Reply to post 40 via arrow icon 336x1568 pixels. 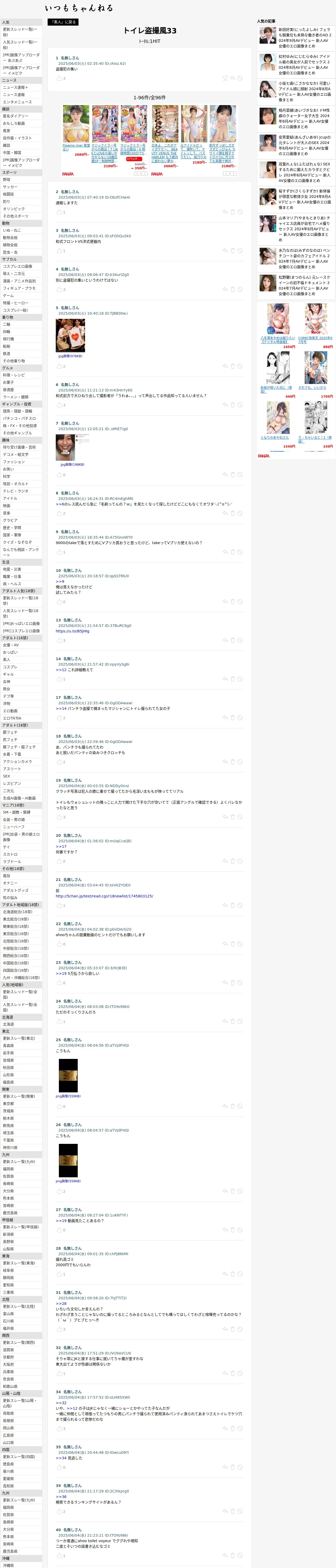pos(225,1555)
